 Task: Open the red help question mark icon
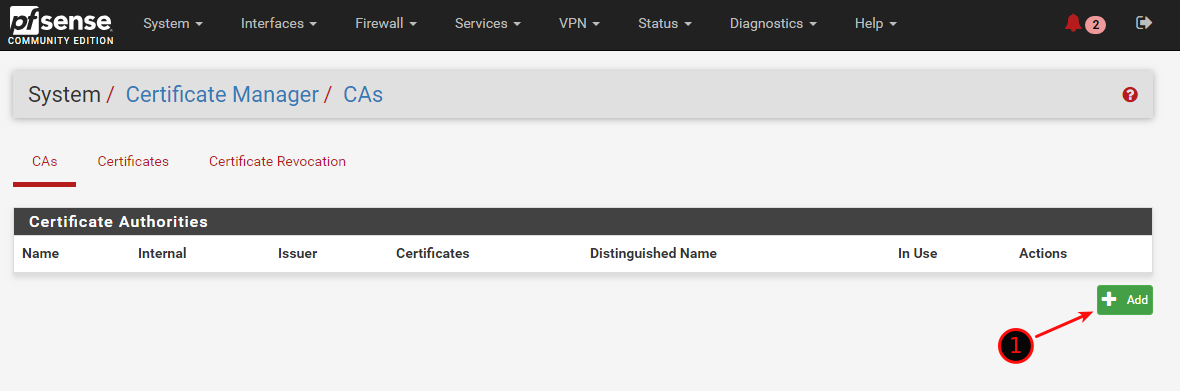click(x=1130, y=95)
